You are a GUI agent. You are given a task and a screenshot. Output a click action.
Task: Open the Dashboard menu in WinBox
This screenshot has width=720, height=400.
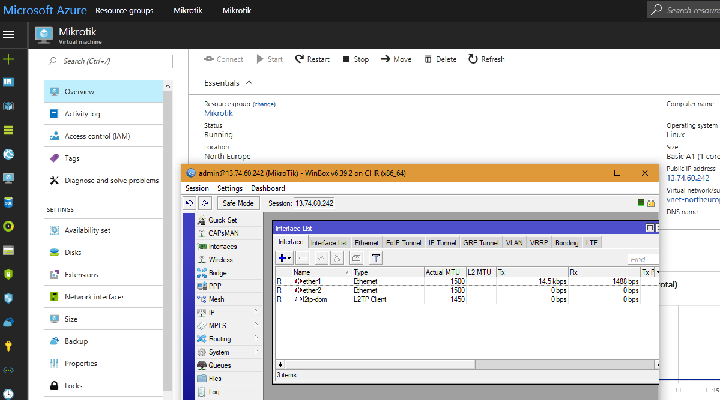click(x=268, y=188)
